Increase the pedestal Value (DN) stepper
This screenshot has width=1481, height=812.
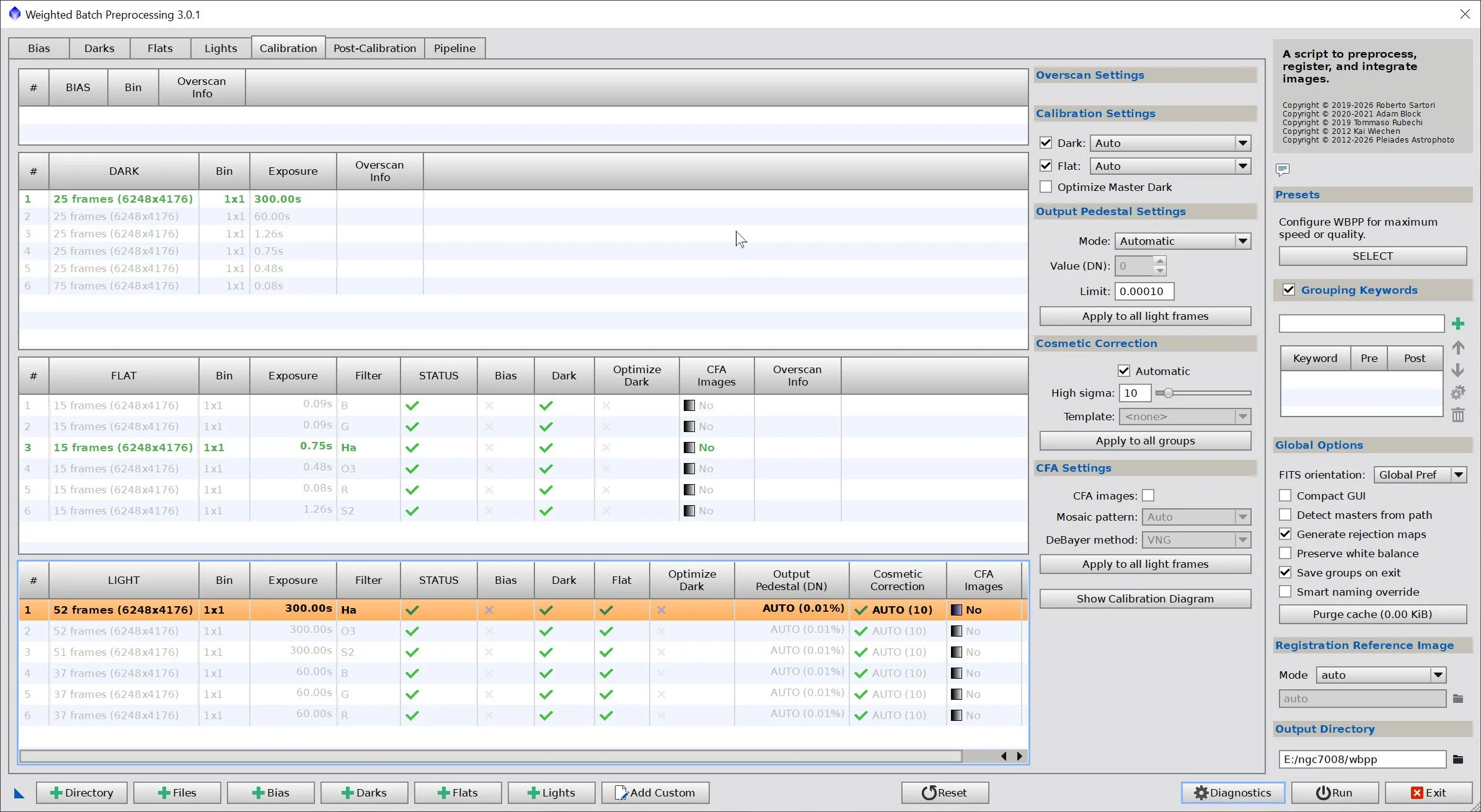1160,261
